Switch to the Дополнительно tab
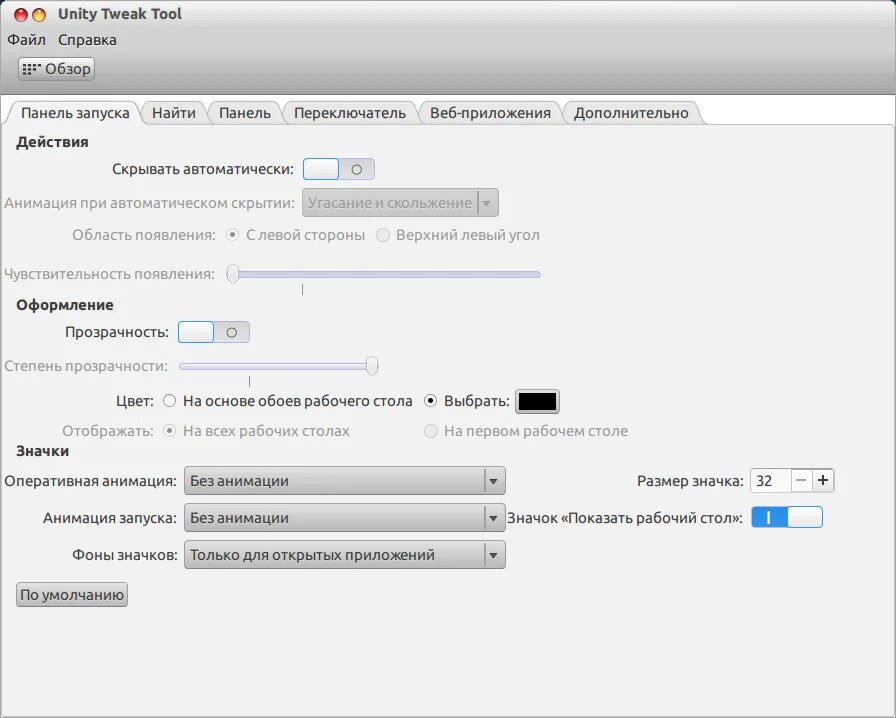This screenshot has width=896, height=718. (631, 113)
